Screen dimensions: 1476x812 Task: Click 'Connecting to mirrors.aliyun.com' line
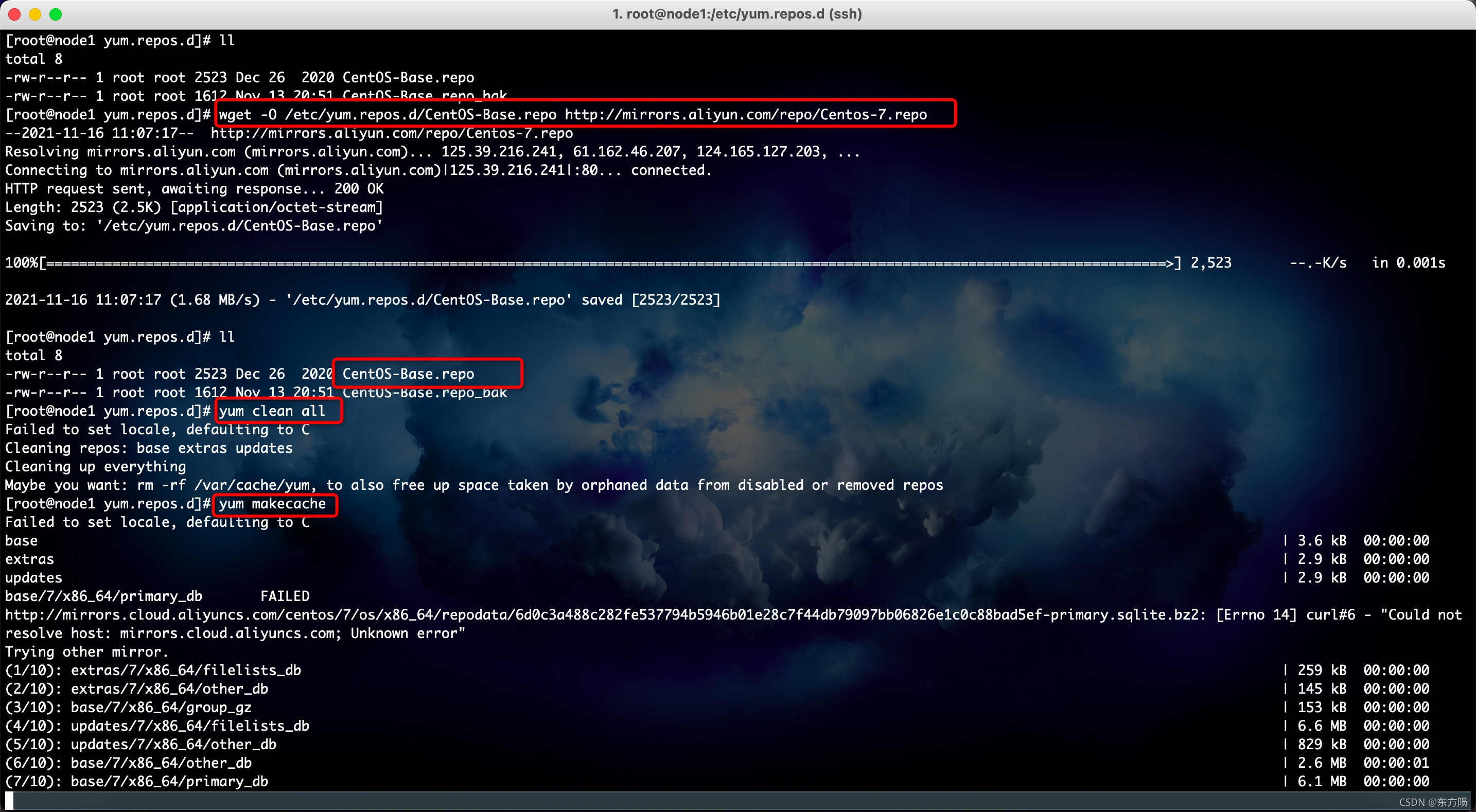(x=358, y=170)
